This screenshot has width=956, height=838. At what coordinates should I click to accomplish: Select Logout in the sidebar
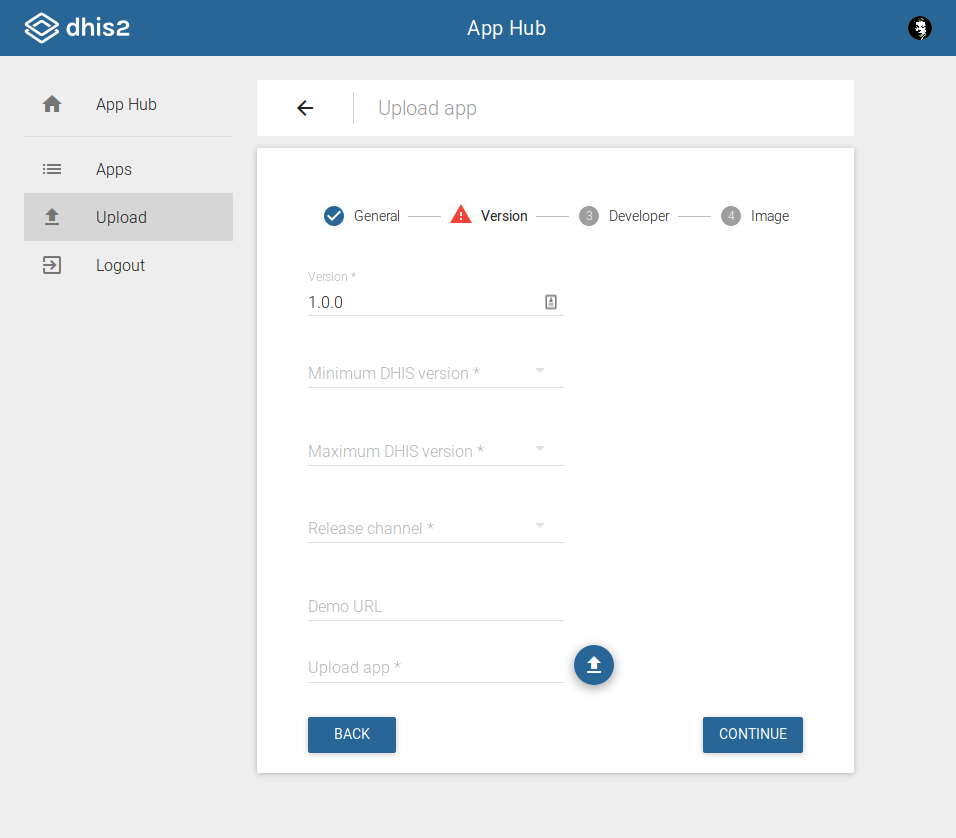[x=128, y=265]
